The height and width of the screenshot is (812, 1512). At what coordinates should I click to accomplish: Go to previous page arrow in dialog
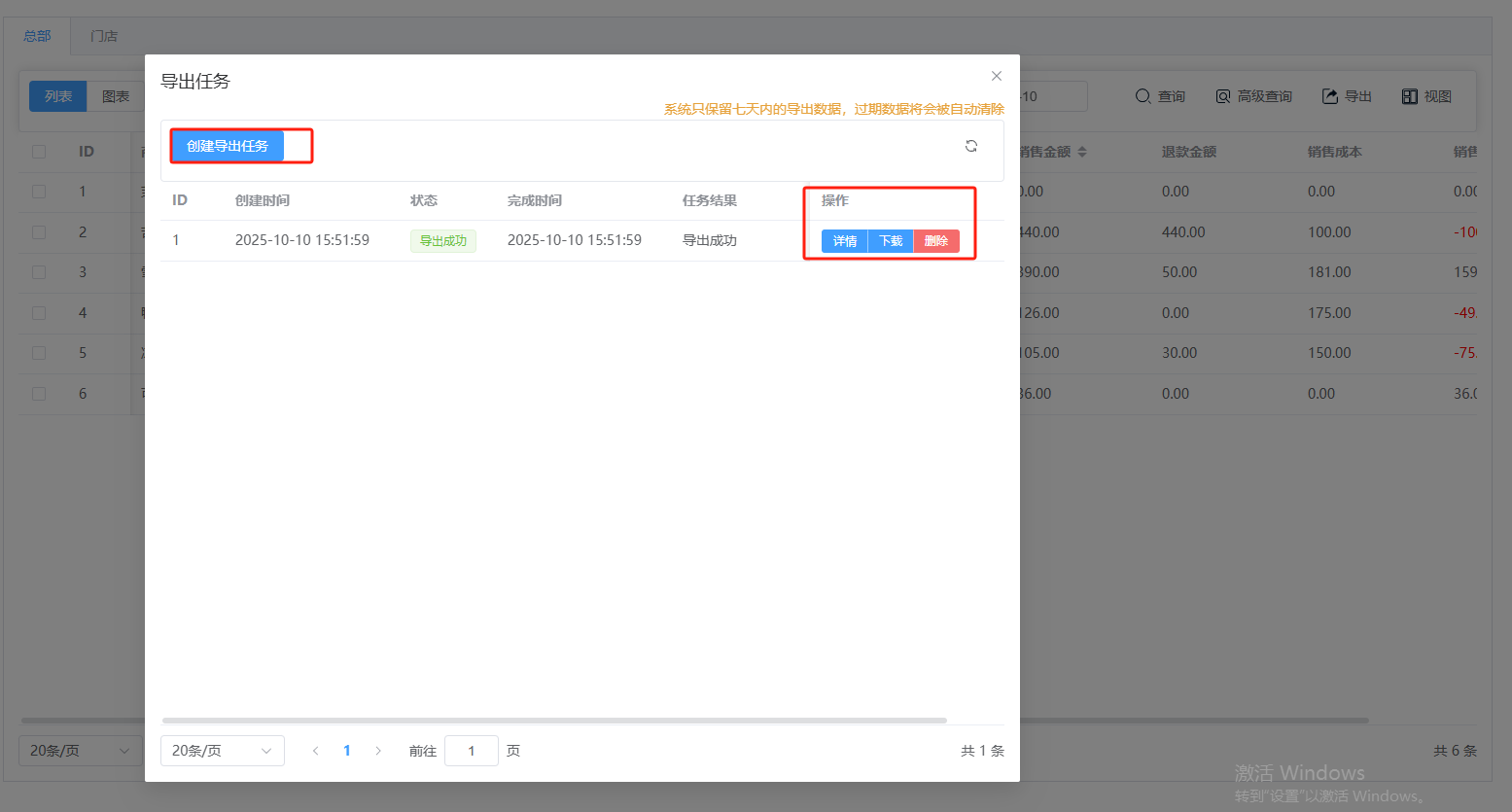tap(315, 751)
